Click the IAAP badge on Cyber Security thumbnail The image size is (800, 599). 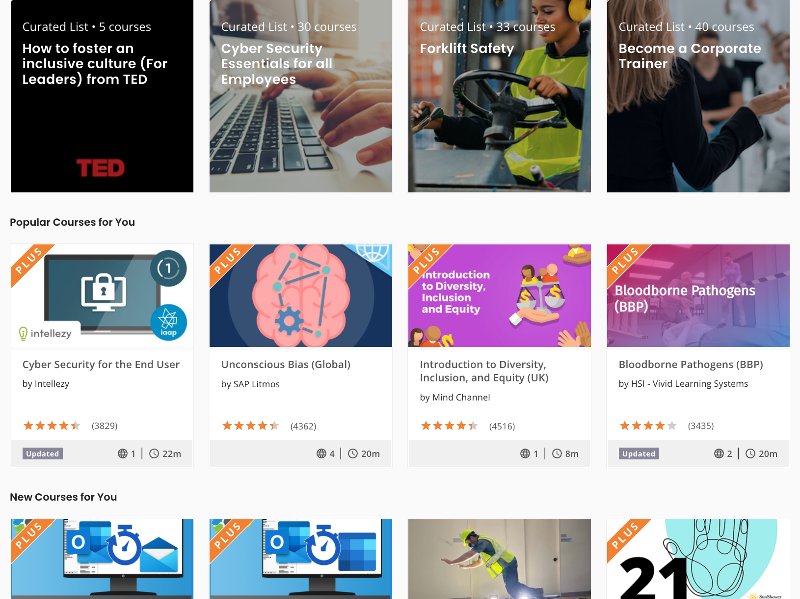click(x=168, y=322)
